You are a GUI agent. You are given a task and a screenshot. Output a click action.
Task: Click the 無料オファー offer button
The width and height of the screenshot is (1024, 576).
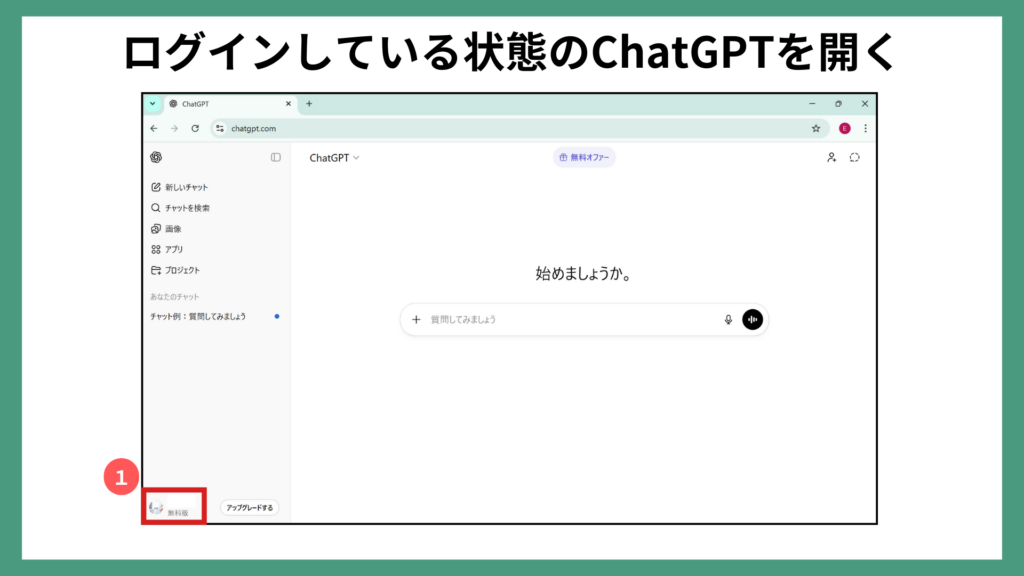584,158
